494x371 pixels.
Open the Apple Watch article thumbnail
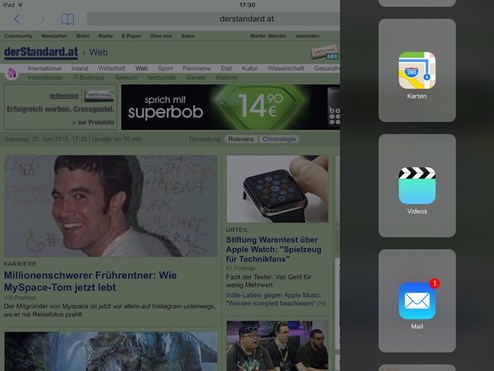(x=277, y=189)
